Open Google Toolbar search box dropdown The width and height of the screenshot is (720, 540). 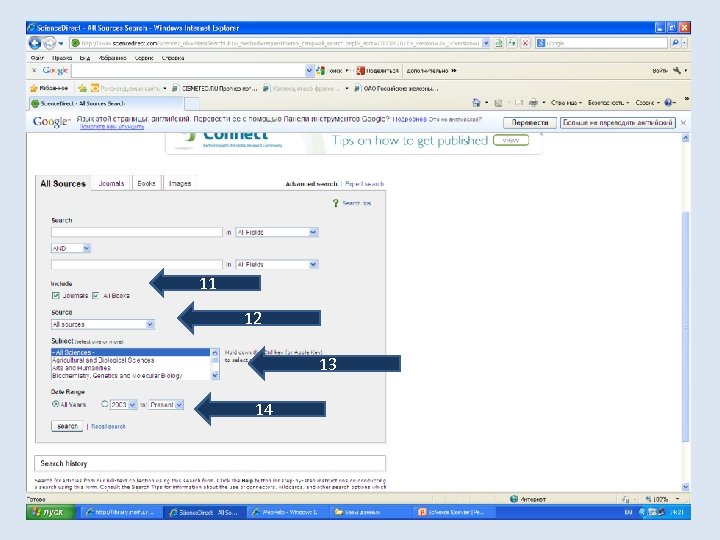[x=309, y=71]
